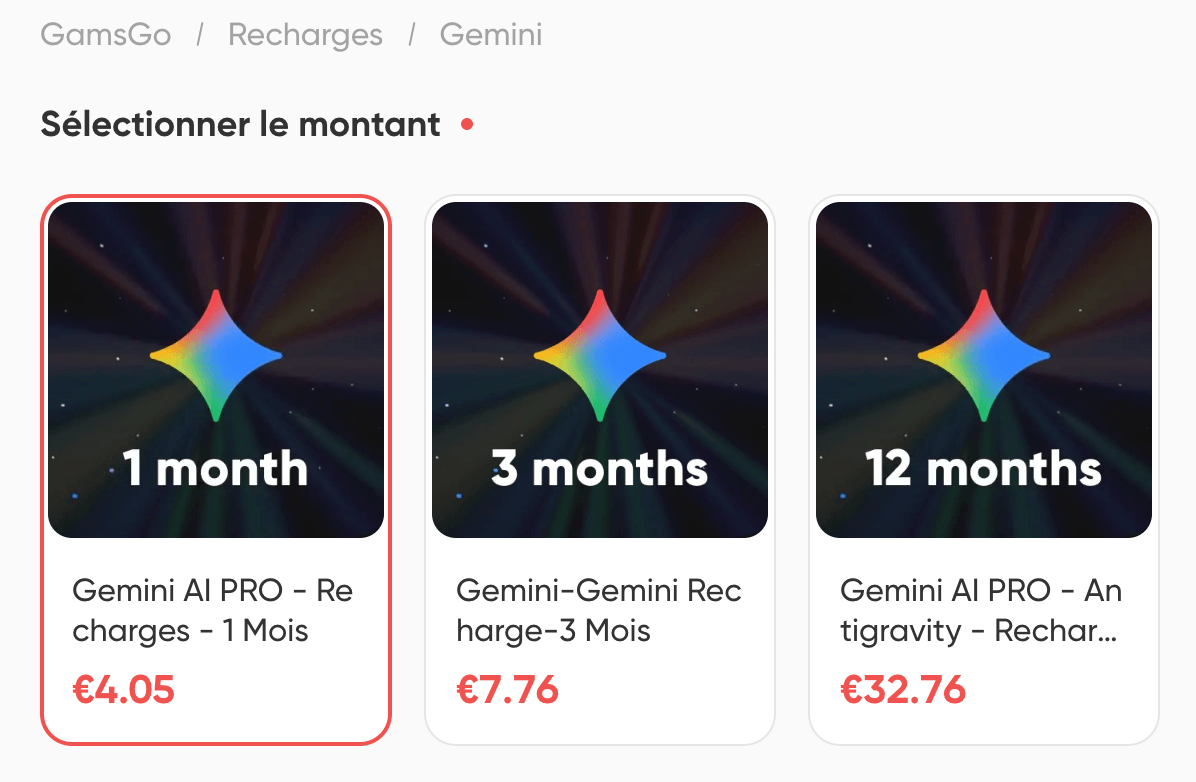Open the Recharges breadcrumb link
This screenshot has width=1196, height=782.
tap(305, 34)
